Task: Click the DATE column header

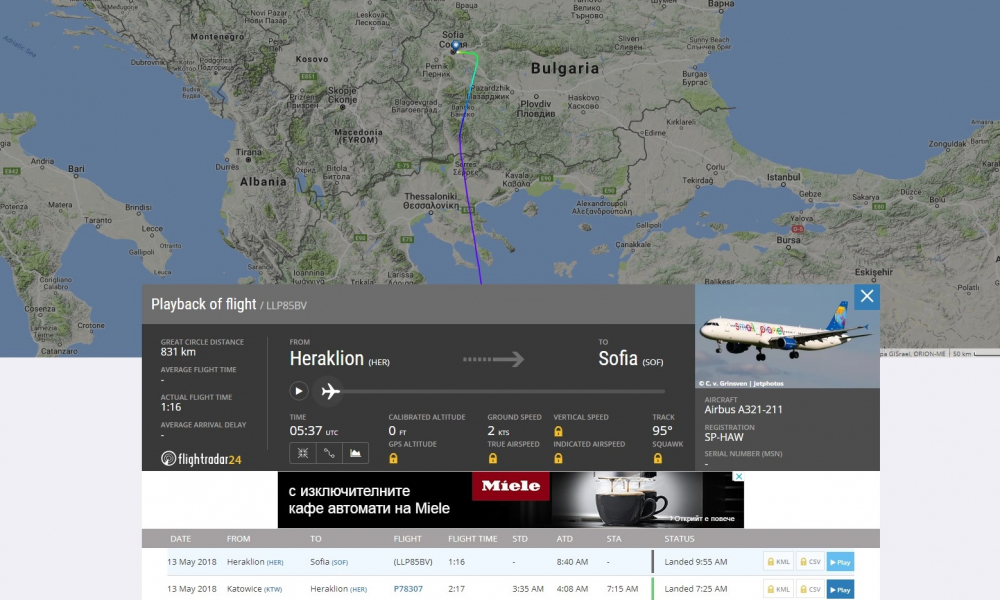Action: point(180,539)
